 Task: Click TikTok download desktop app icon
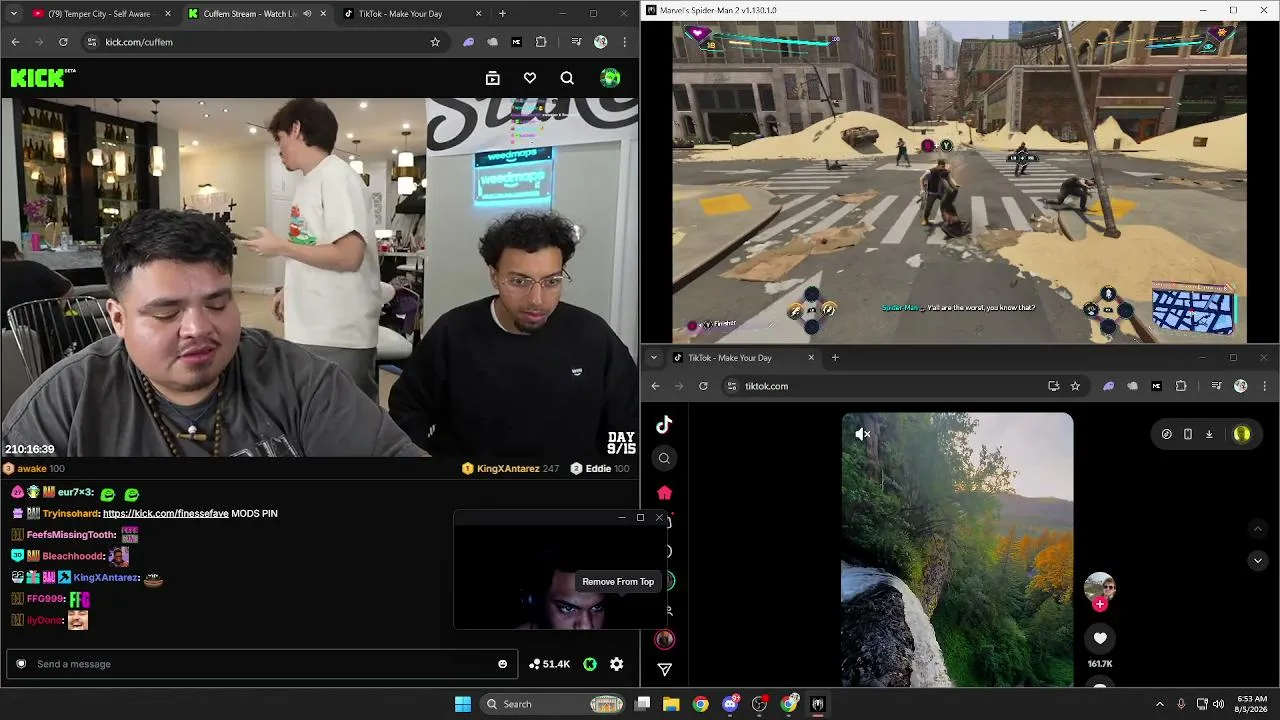pos(1209,434)
